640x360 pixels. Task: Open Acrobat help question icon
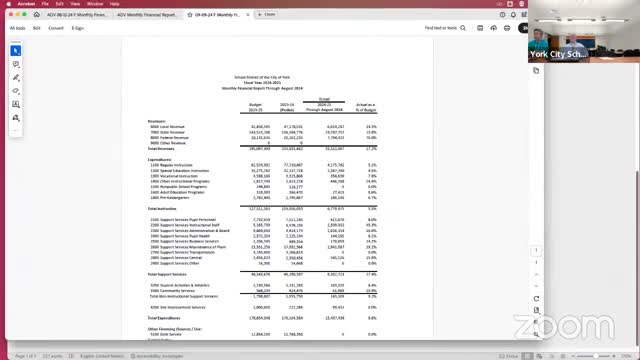tap(502, 14)
